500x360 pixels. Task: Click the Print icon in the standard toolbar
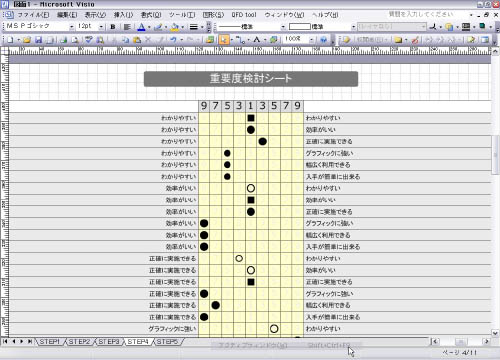(x=63, y=40)
